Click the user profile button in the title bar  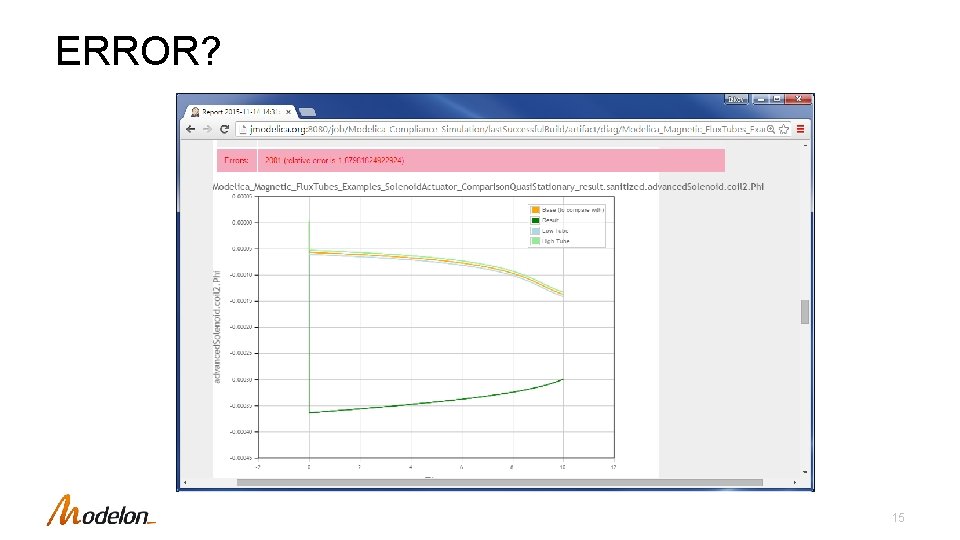point(735,99)
